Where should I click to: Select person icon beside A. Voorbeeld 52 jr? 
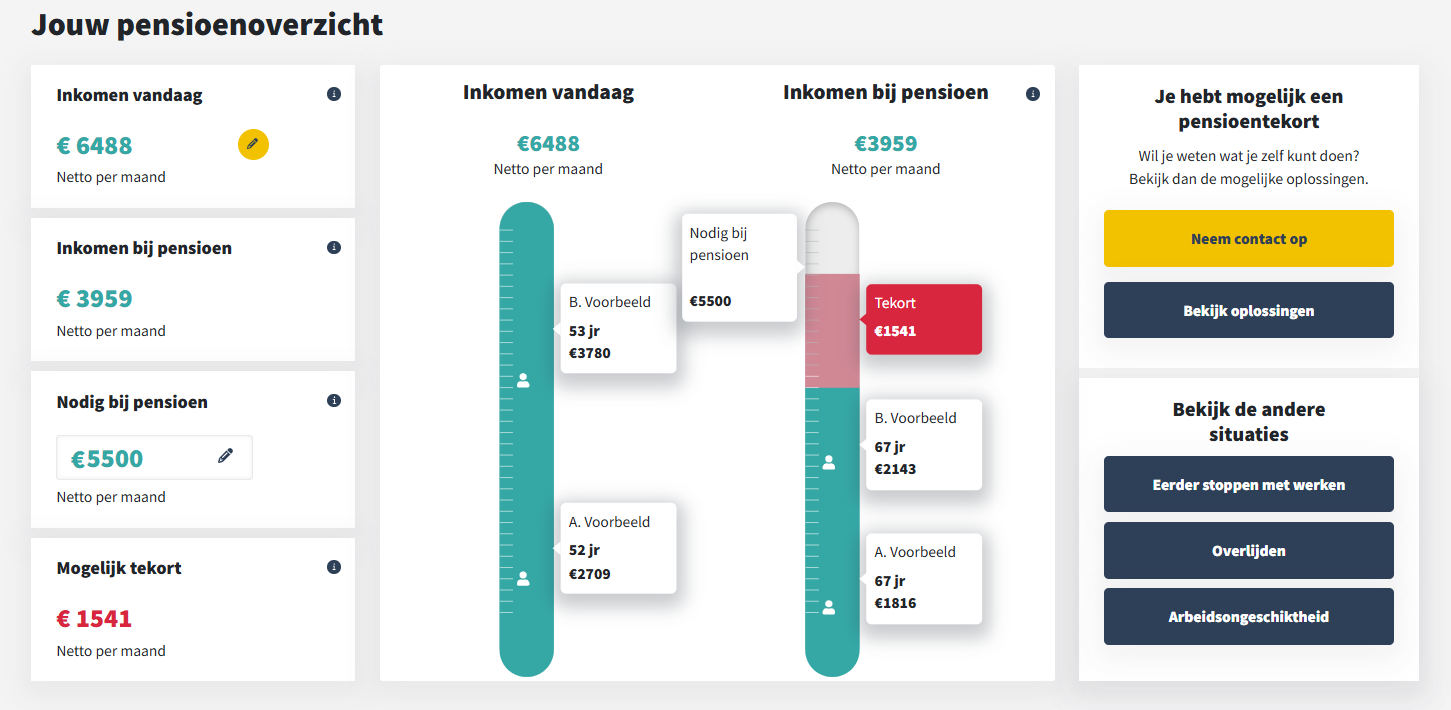tap(523, 578)
